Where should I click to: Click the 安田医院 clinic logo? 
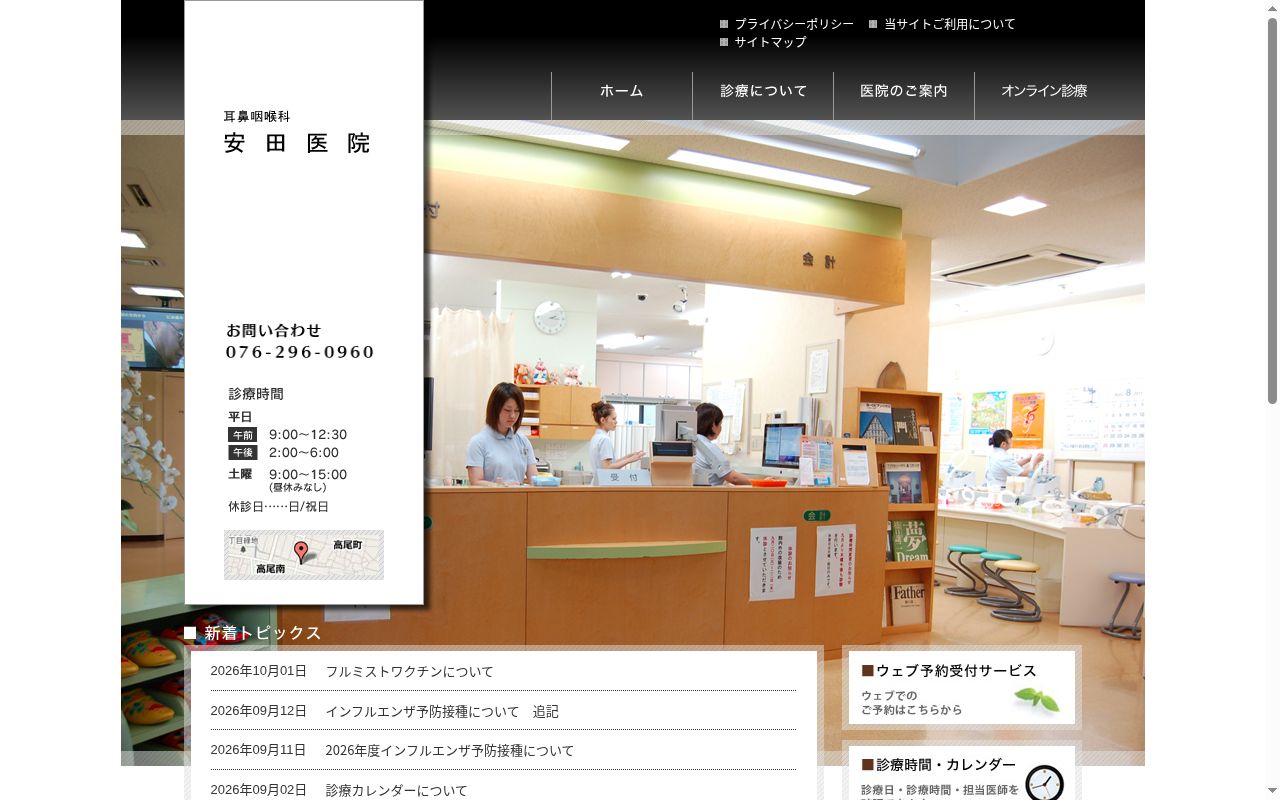click(297, 143)
